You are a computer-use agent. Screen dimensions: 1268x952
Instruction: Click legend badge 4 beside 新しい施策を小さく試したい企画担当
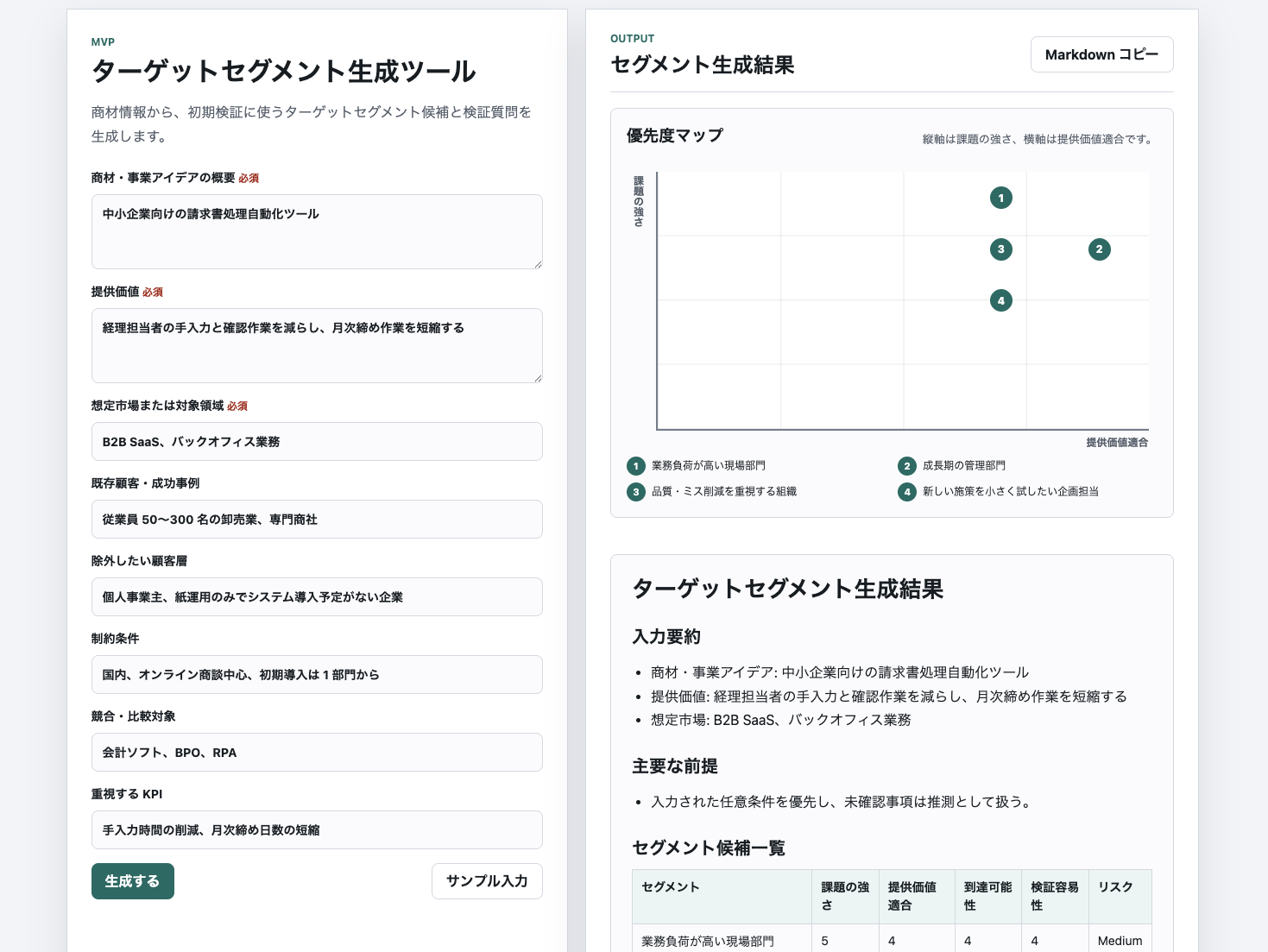(907, 492)
